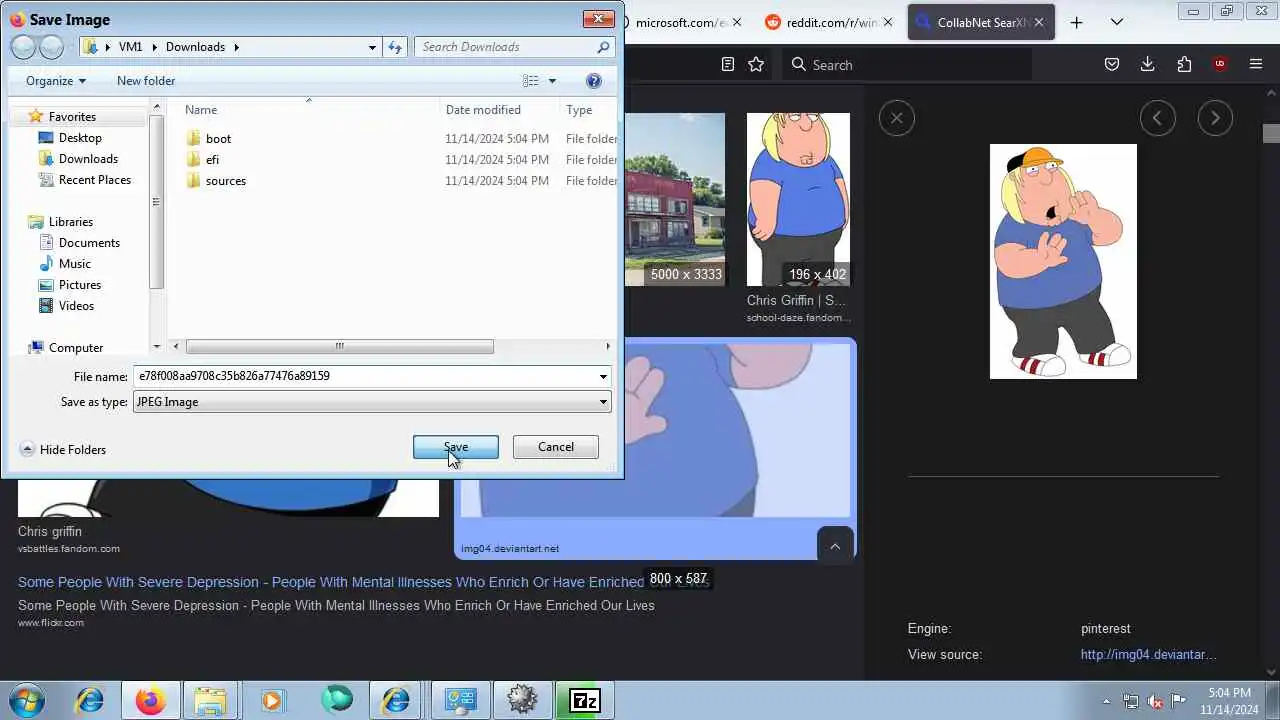Viewport: 1280px width, 720px height.
Task: Cancel the Save Image dialog
Action: tap(556, 447)
